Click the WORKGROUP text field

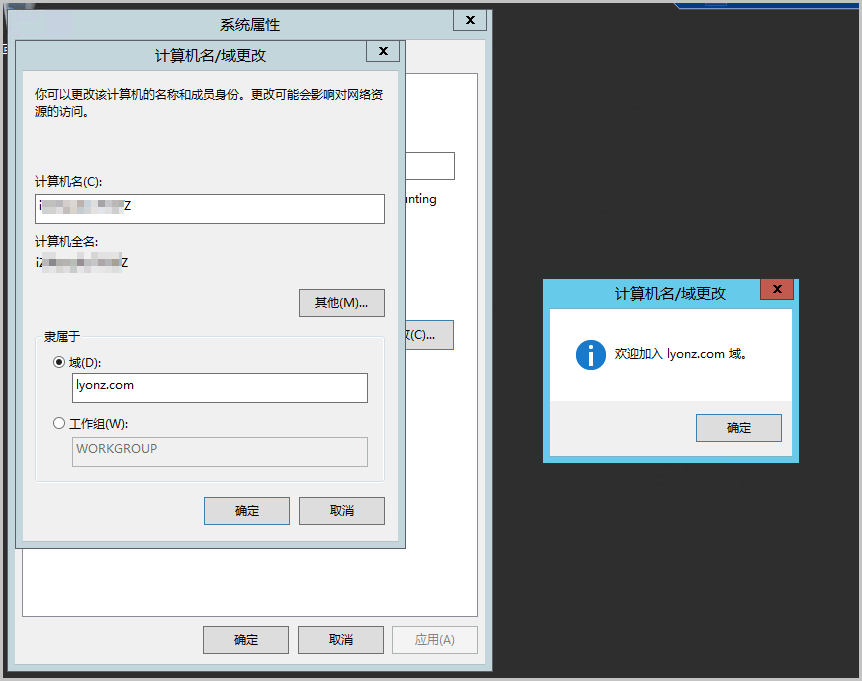pos(220,452)
